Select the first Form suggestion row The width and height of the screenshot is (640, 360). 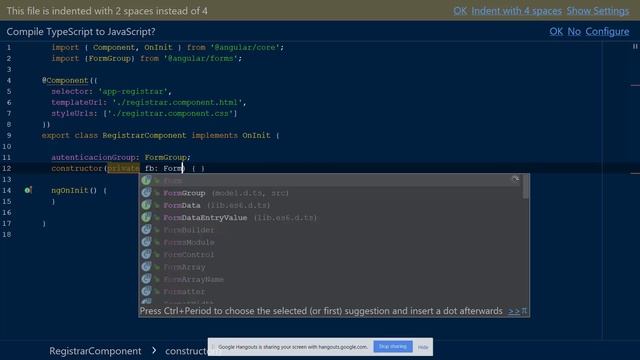331,180
